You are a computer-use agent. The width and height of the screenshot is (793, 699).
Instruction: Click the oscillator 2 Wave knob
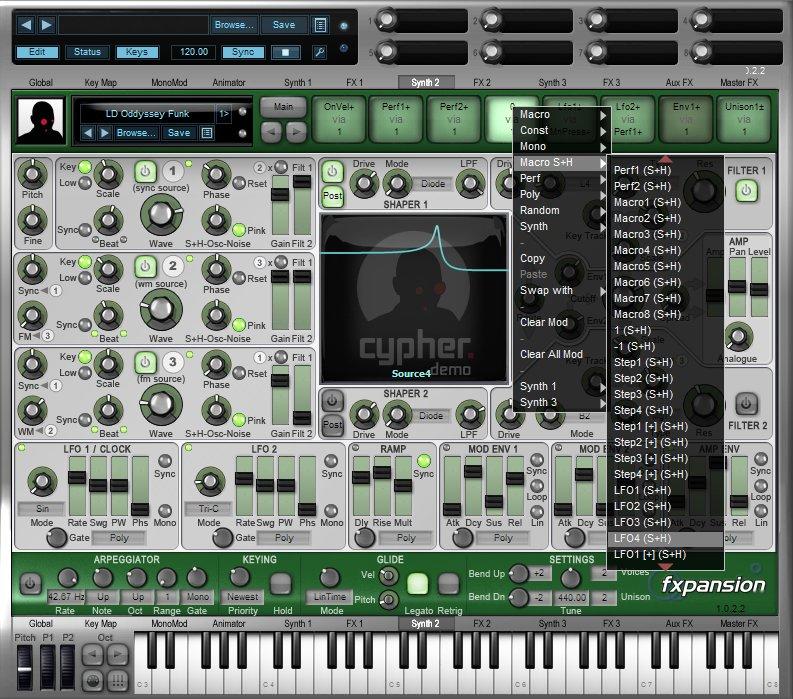pos(161,309)
